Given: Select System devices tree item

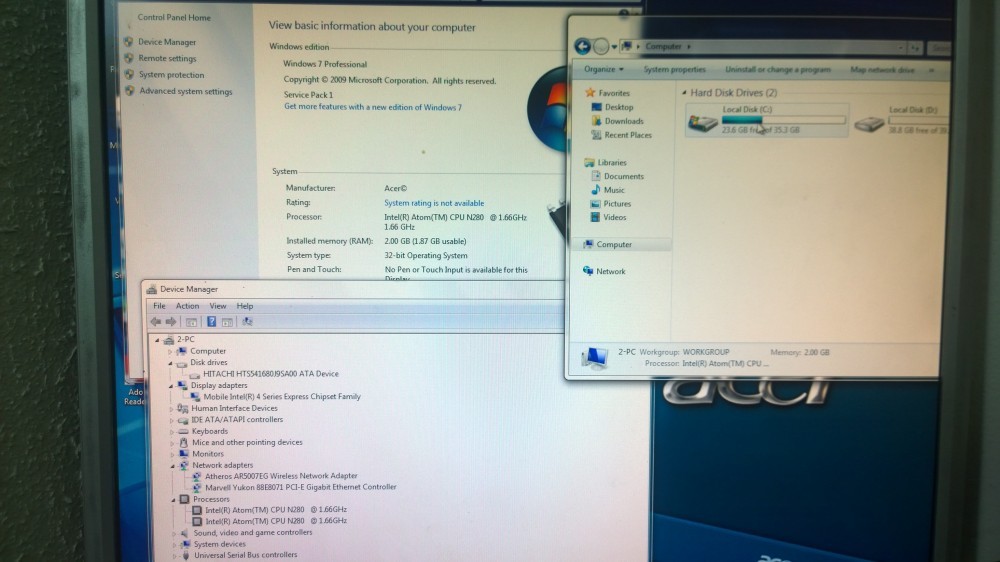Looking at the screenshot, I should 219,544.
